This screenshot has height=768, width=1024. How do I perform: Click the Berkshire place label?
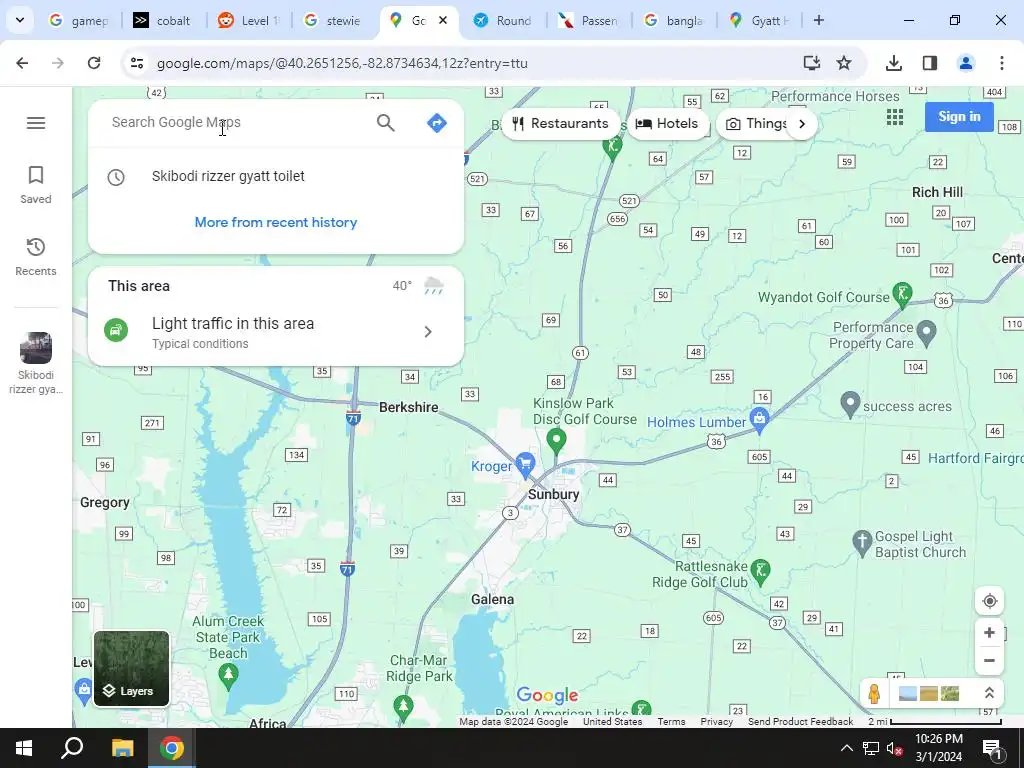pyautogui.click(x=409, y=407)
